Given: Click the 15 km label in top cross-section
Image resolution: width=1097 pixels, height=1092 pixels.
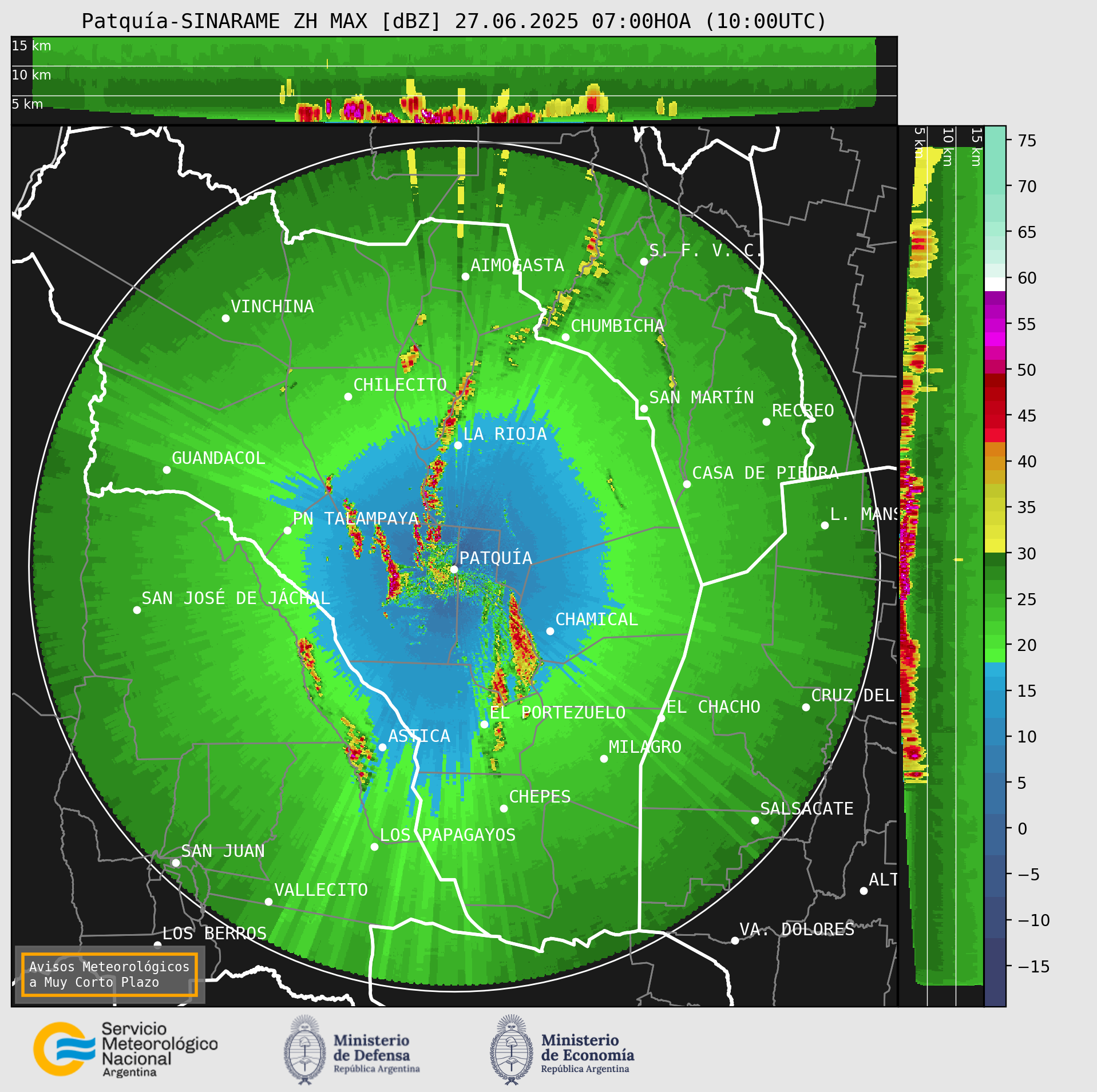Looking at the screenshot, I should tap(31, 46).
